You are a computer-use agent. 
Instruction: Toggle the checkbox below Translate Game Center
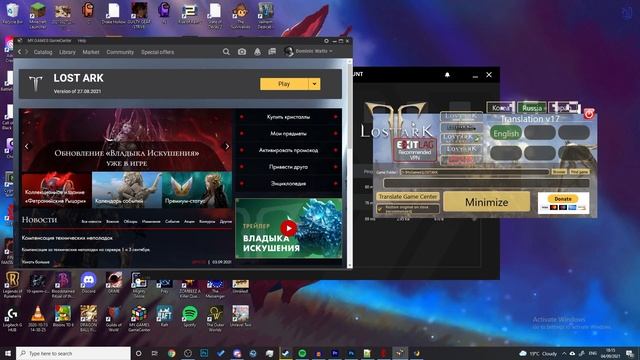tap(380, 209)
